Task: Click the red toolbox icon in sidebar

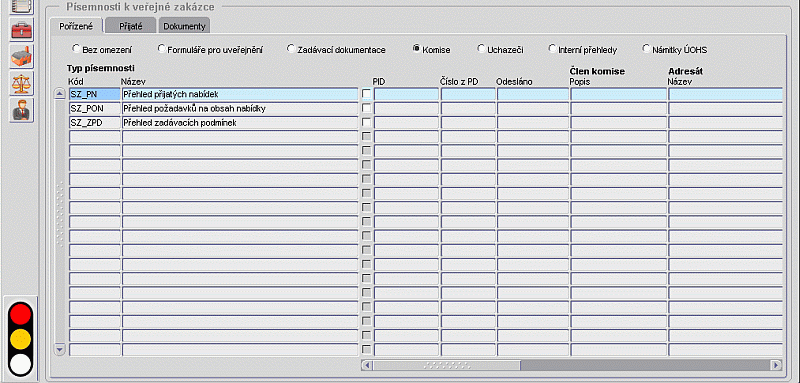Action: click(21, 30)
